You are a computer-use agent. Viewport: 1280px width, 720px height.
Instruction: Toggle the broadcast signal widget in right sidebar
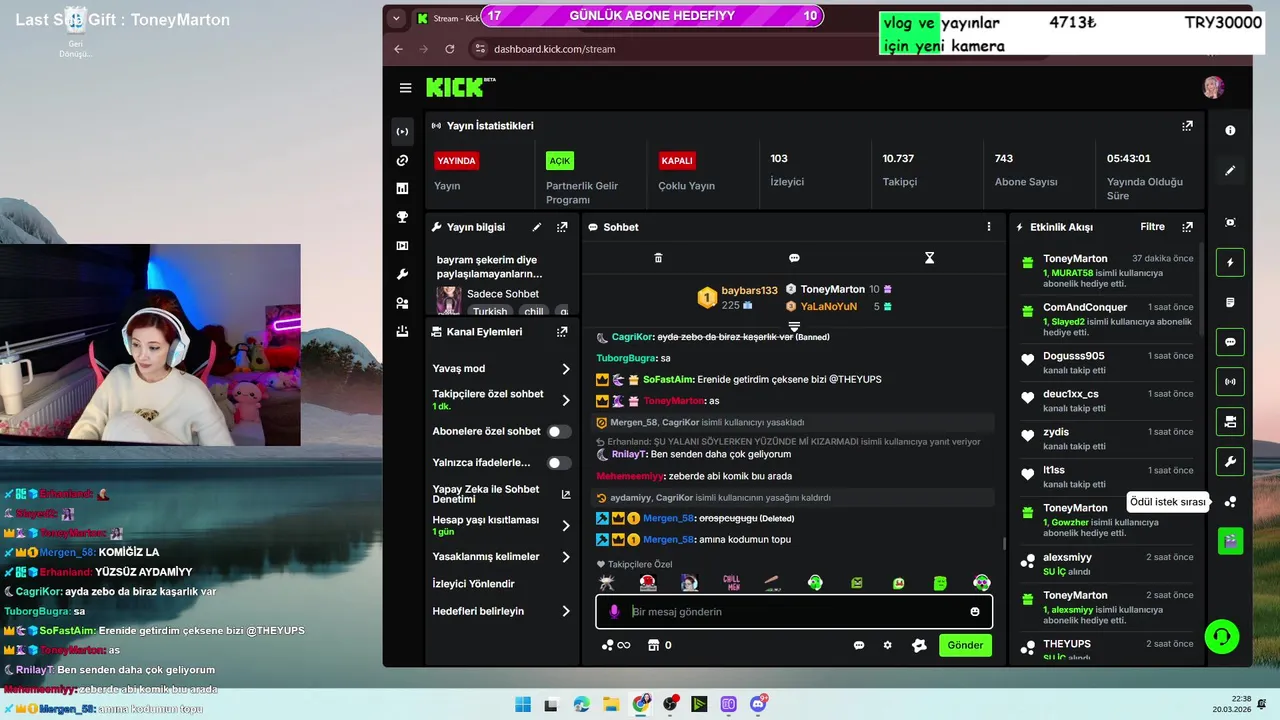point(1230,381)
